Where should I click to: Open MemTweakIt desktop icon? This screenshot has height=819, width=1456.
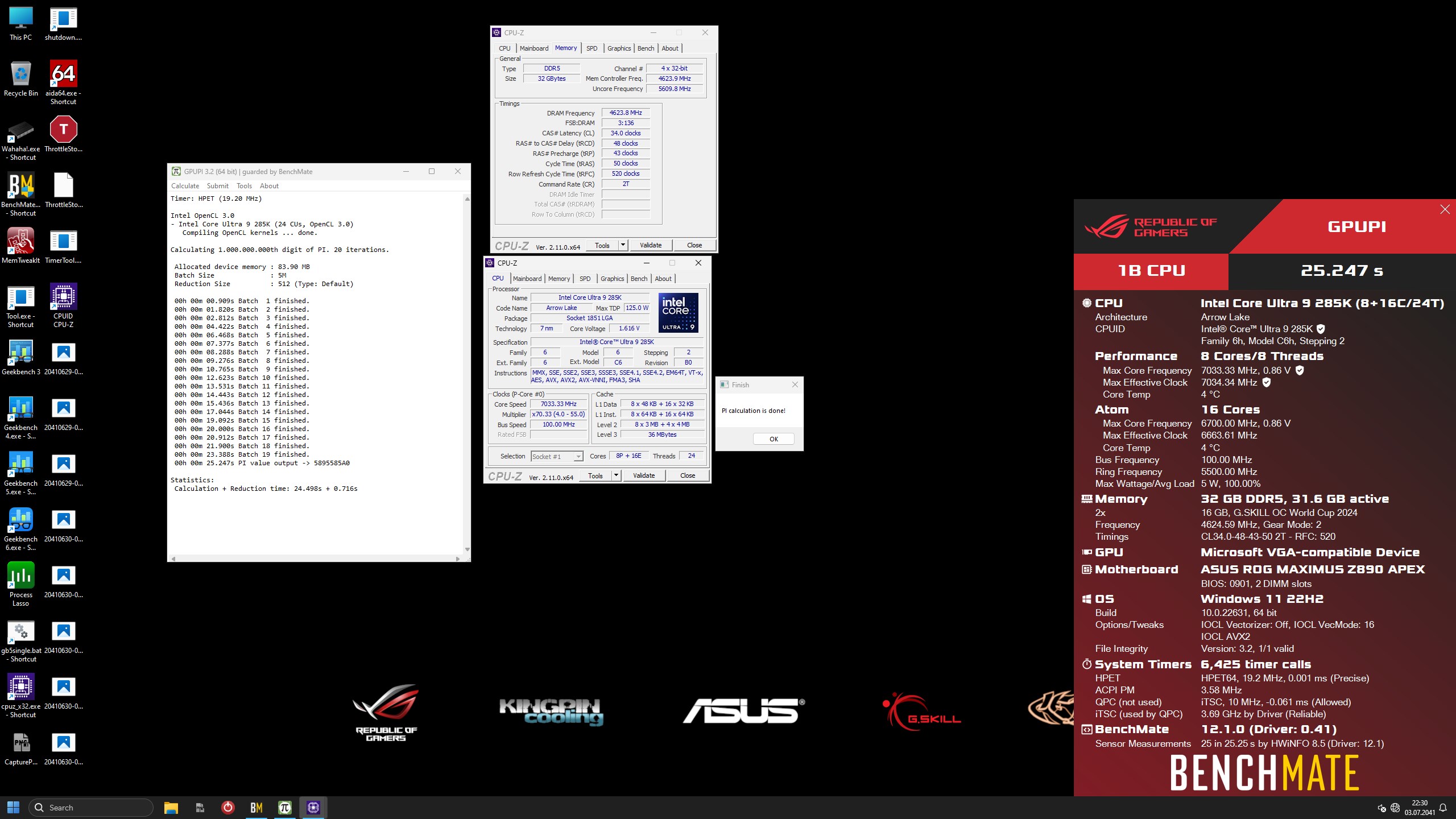[21, 246]
